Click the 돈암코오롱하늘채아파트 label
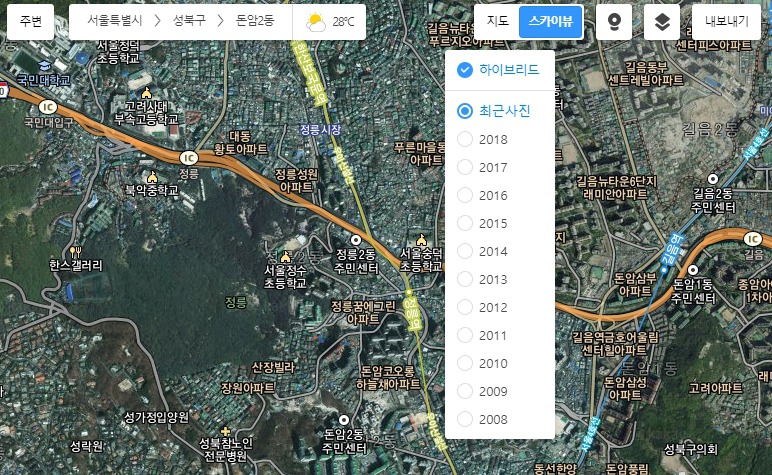This screenshot has height=475, width=772. (388, 377)
